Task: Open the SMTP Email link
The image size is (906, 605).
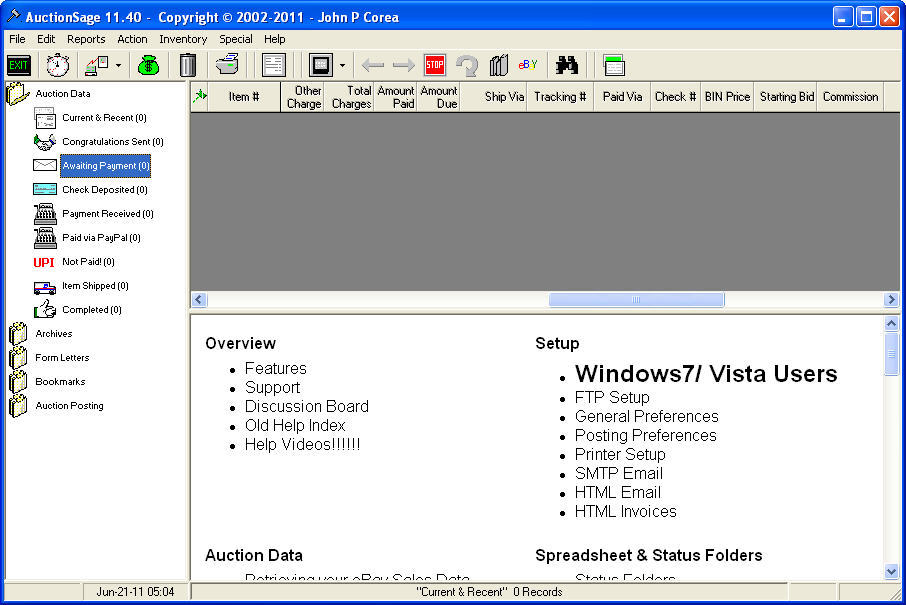Action: (619, 474)
